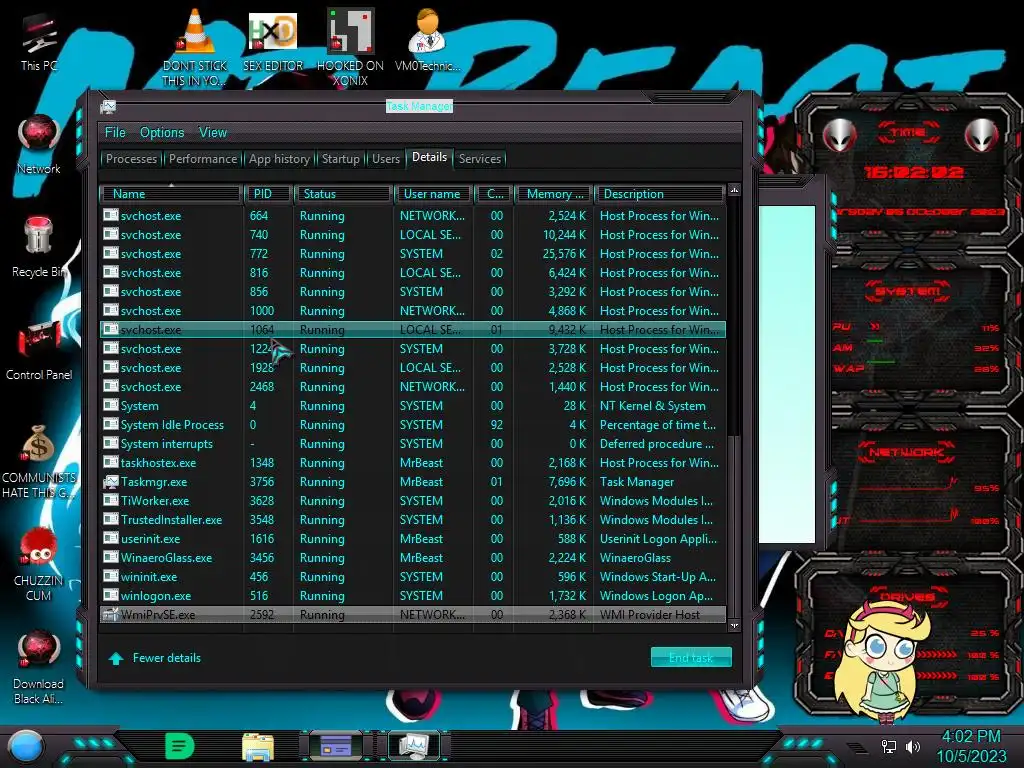The image size is (1024, 768).
Task: Select the WinaeroGlass.exe row
Action: [413, 558]
